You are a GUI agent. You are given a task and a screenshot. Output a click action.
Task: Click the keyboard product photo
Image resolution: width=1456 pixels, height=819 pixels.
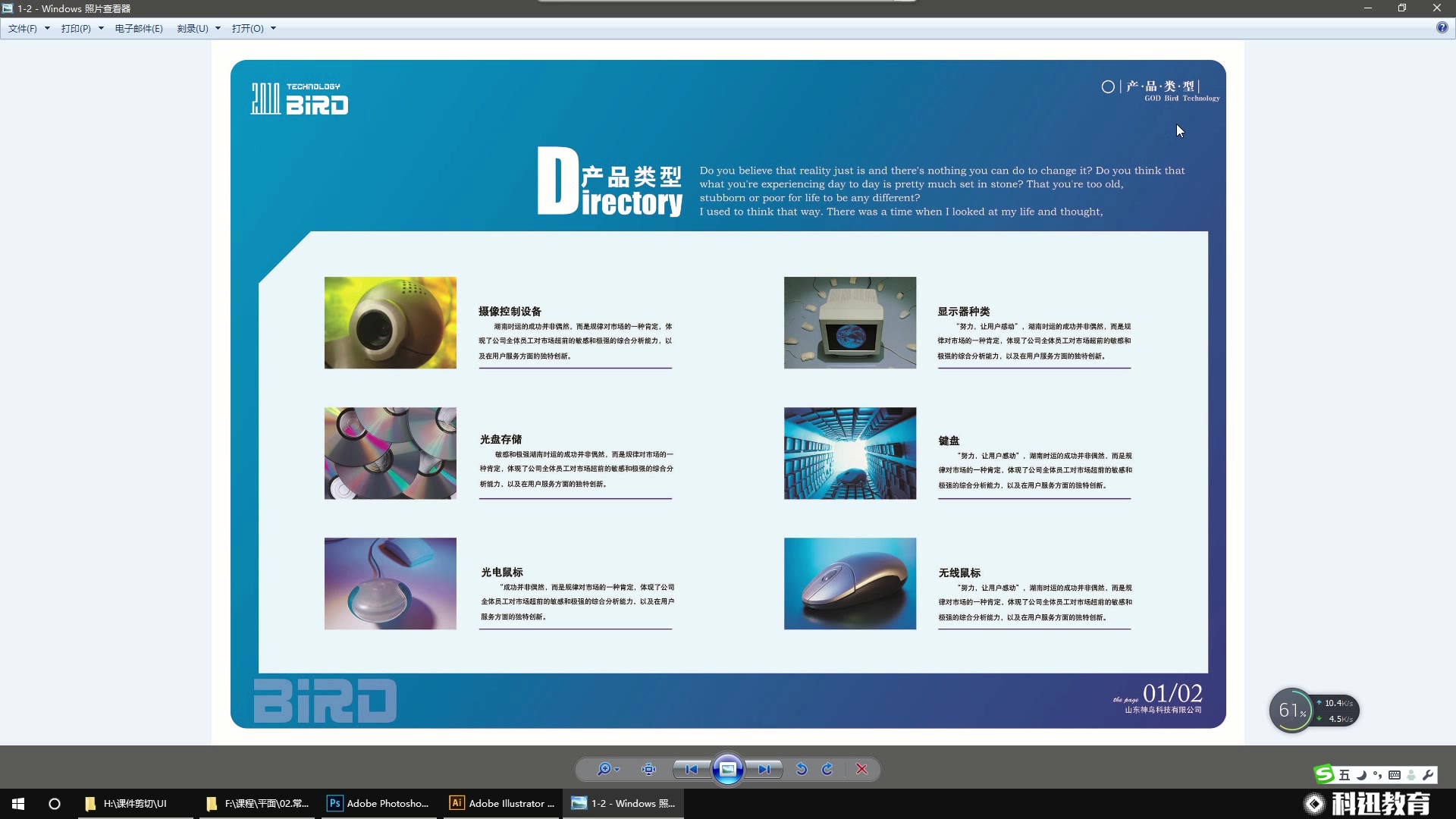pos(850,453)
